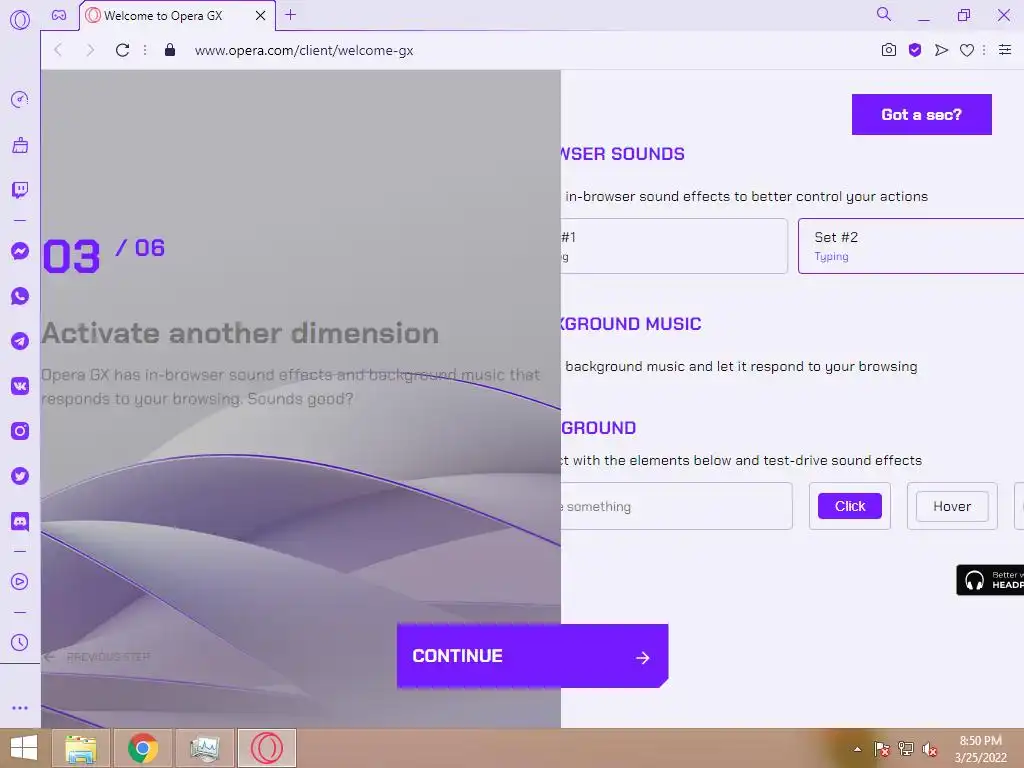
Task: Open Instagram sidebar panel
Action: (20, 431)
